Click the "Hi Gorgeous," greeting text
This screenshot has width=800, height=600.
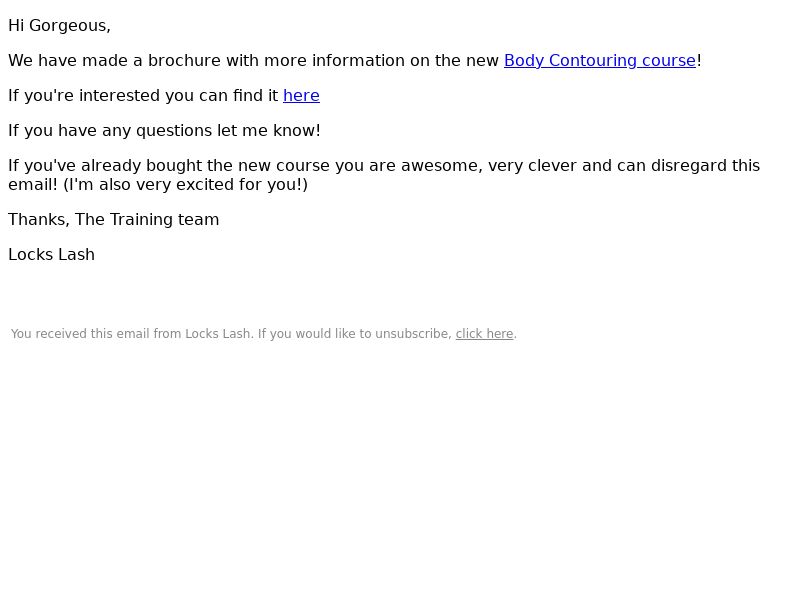point(59,26)
